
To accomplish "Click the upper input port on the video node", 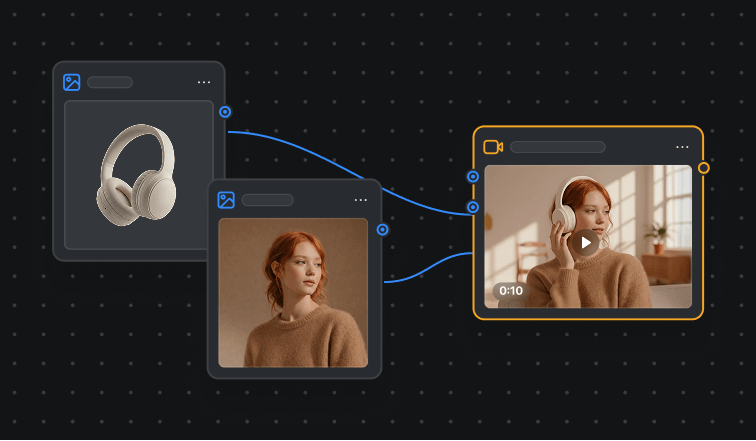I will 473,176.
